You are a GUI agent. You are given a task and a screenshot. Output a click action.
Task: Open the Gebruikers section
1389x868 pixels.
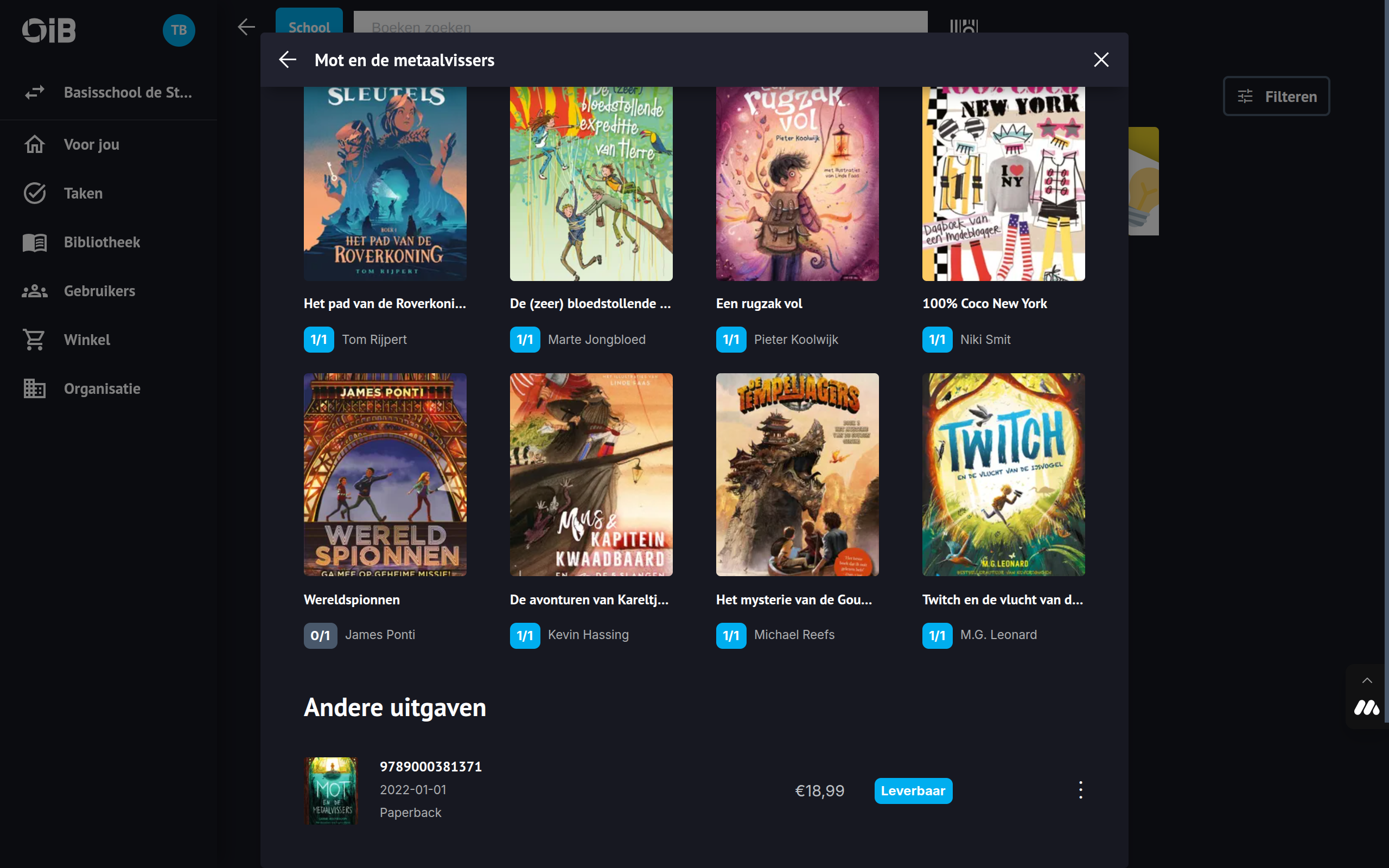[x=99, y=291]
